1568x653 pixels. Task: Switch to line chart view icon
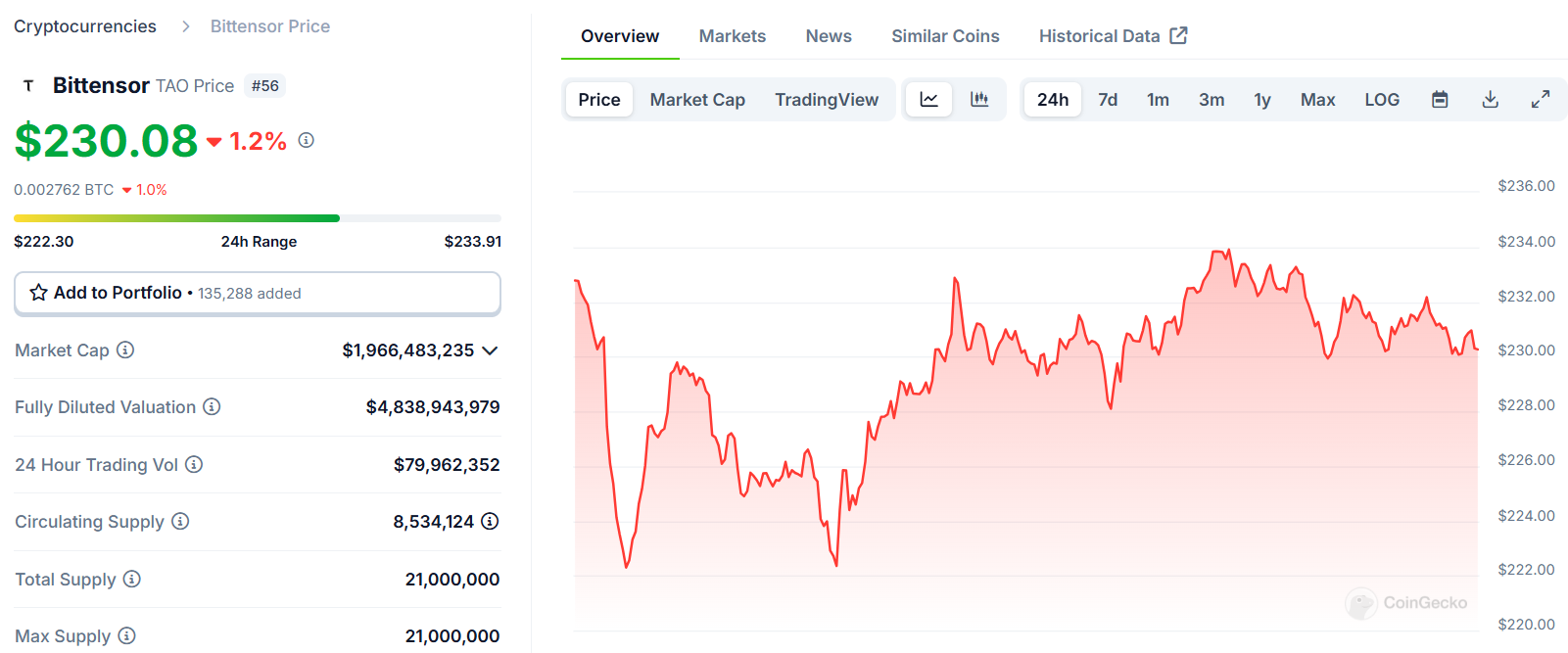coord(929,99)
